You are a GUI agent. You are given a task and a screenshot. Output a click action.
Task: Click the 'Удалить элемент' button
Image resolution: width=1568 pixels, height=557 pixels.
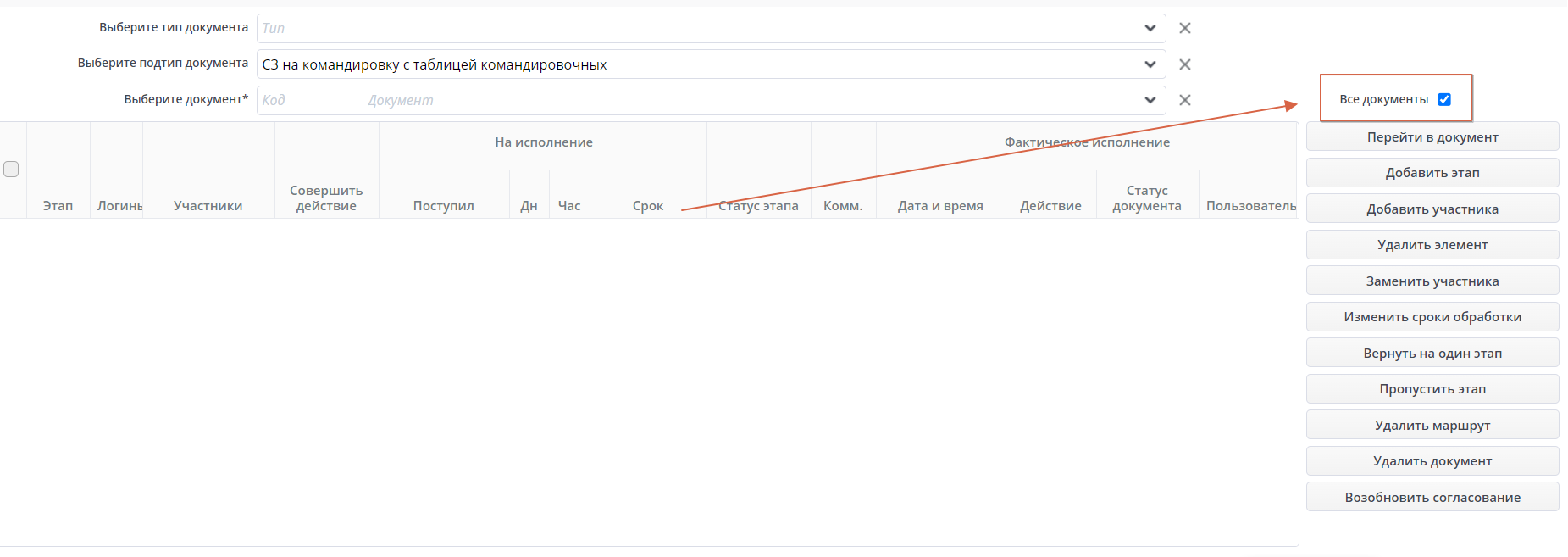pos(1432,245)
